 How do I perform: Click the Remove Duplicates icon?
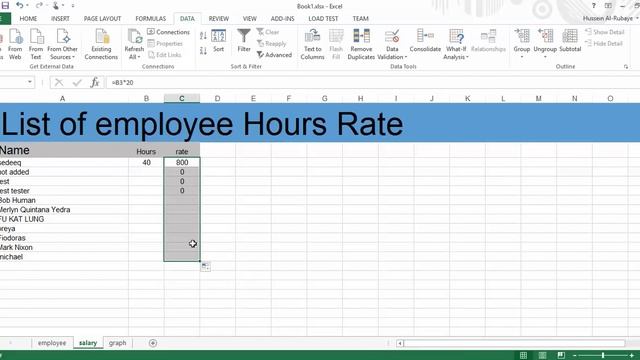tap(361, 44)
